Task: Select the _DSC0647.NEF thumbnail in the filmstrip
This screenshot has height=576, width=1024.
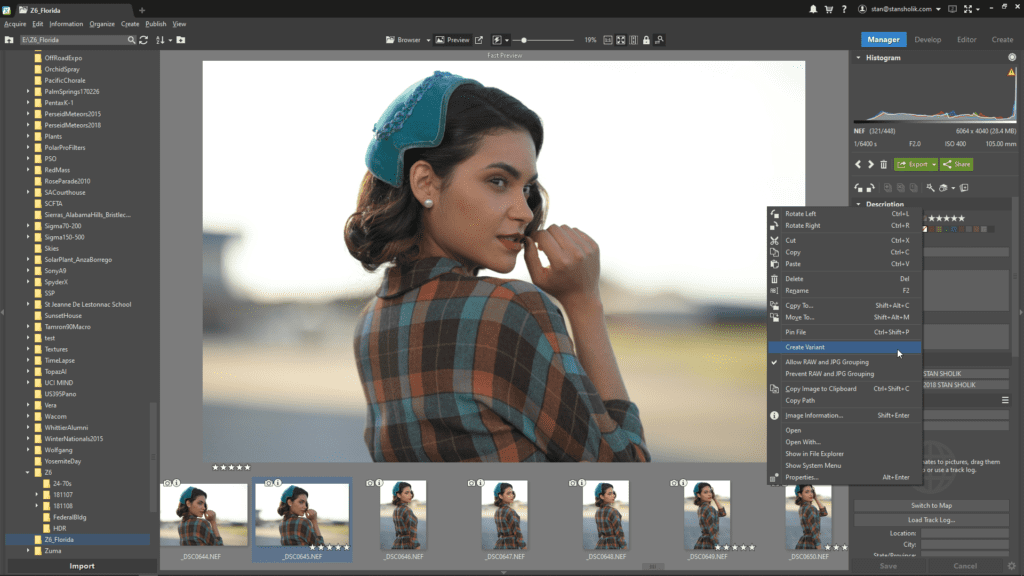Action: pos(505,515)
